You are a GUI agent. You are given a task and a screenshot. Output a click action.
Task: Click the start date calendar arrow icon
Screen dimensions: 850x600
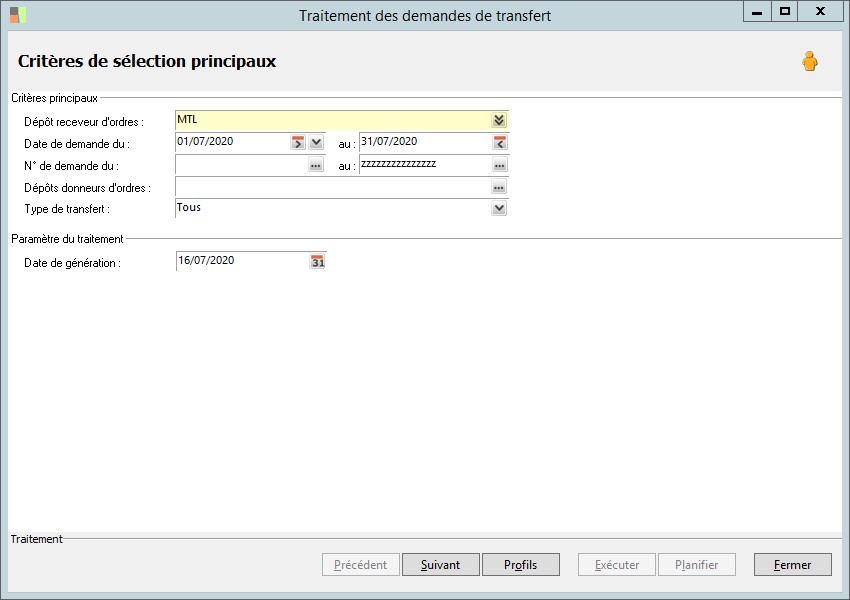point(298,143)
